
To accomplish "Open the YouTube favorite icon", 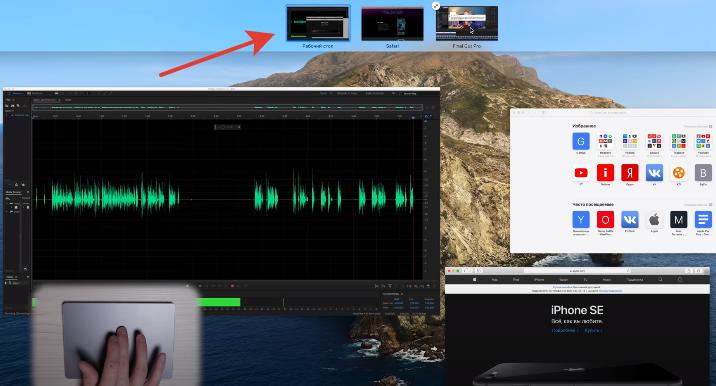I will click(x=581, y=173).
